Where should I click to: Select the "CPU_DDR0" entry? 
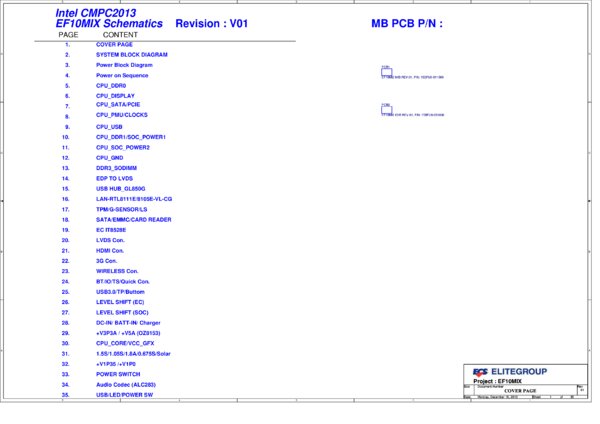click(111, 86)
